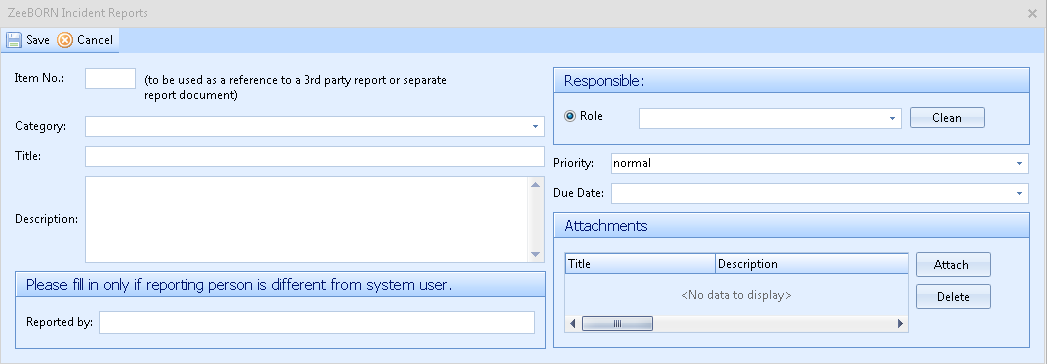Focus the Title text field
Viewport: 1047px width, 364px height.
(315, 156)
